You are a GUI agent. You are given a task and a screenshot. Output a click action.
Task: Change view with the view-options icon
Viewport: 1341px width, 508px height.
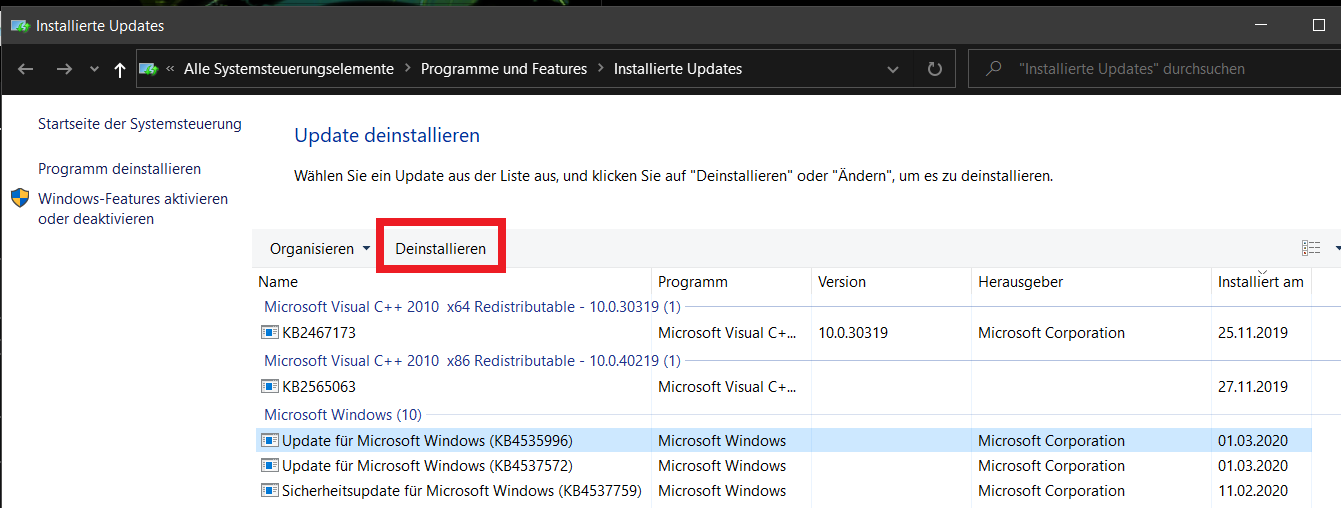click(x=1311, y=248)
